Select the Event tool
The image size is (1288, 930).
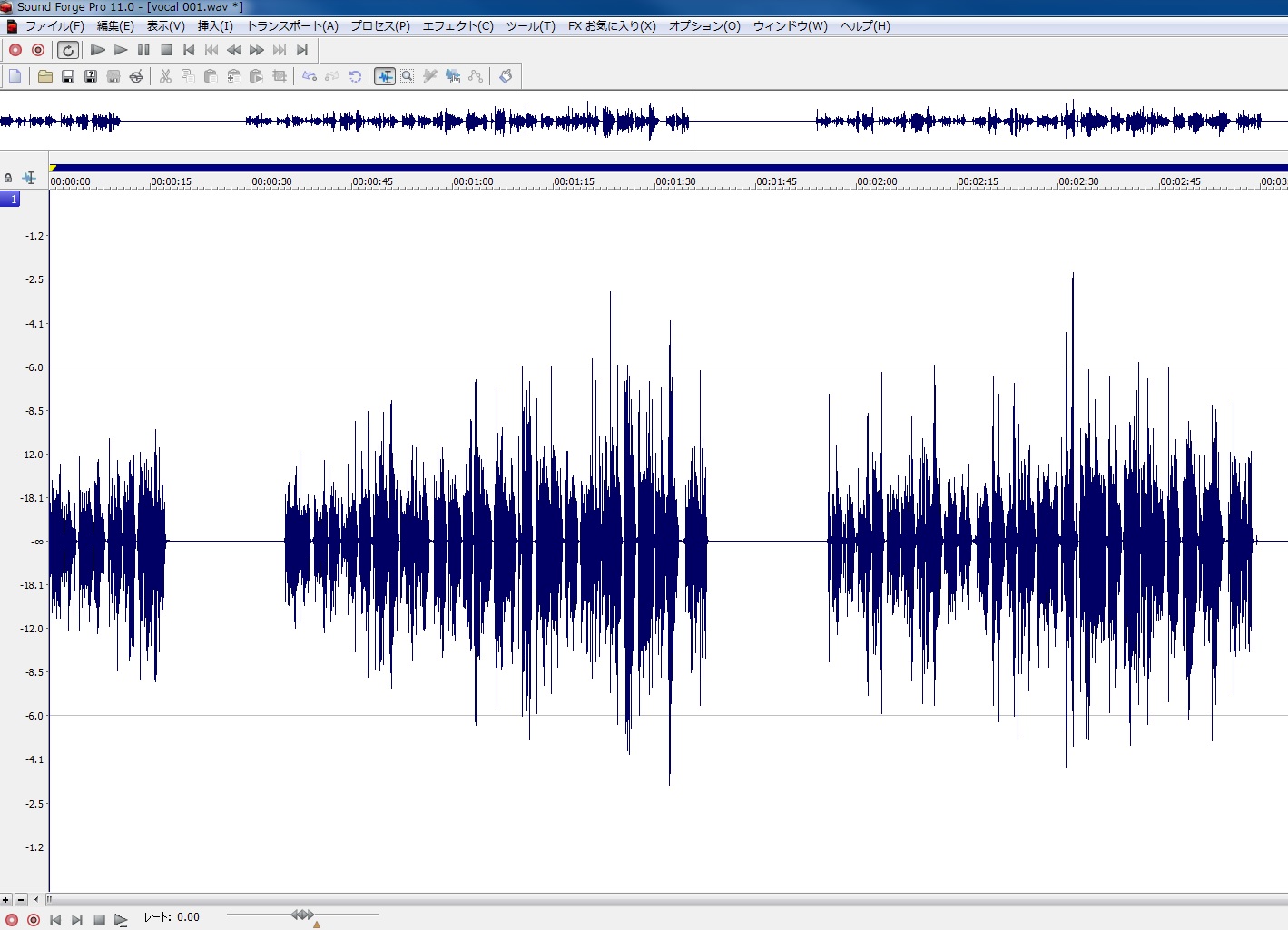pos(453,76)
